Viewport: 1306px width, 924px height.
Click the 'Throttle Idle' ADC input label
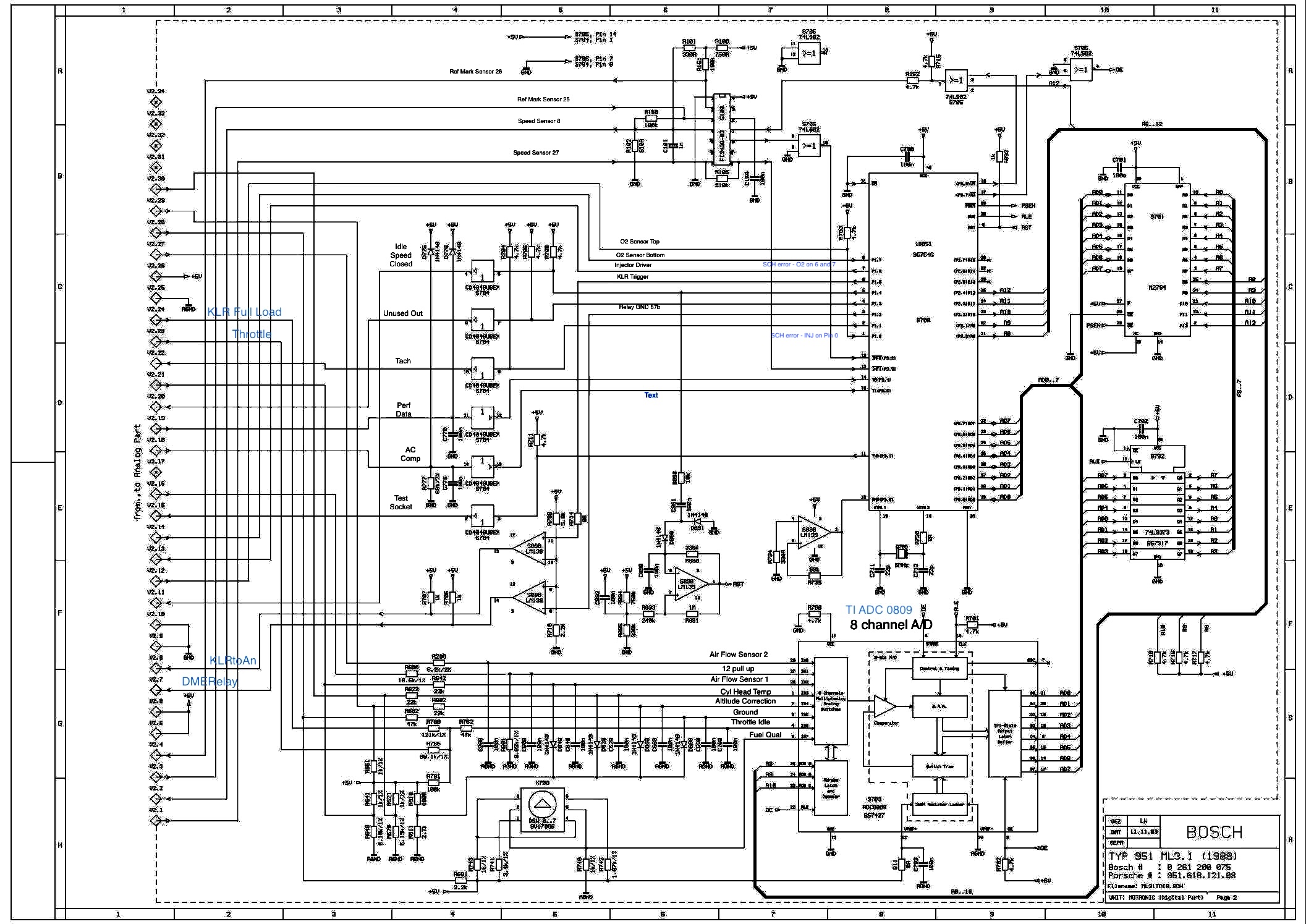tap(750, 722)
